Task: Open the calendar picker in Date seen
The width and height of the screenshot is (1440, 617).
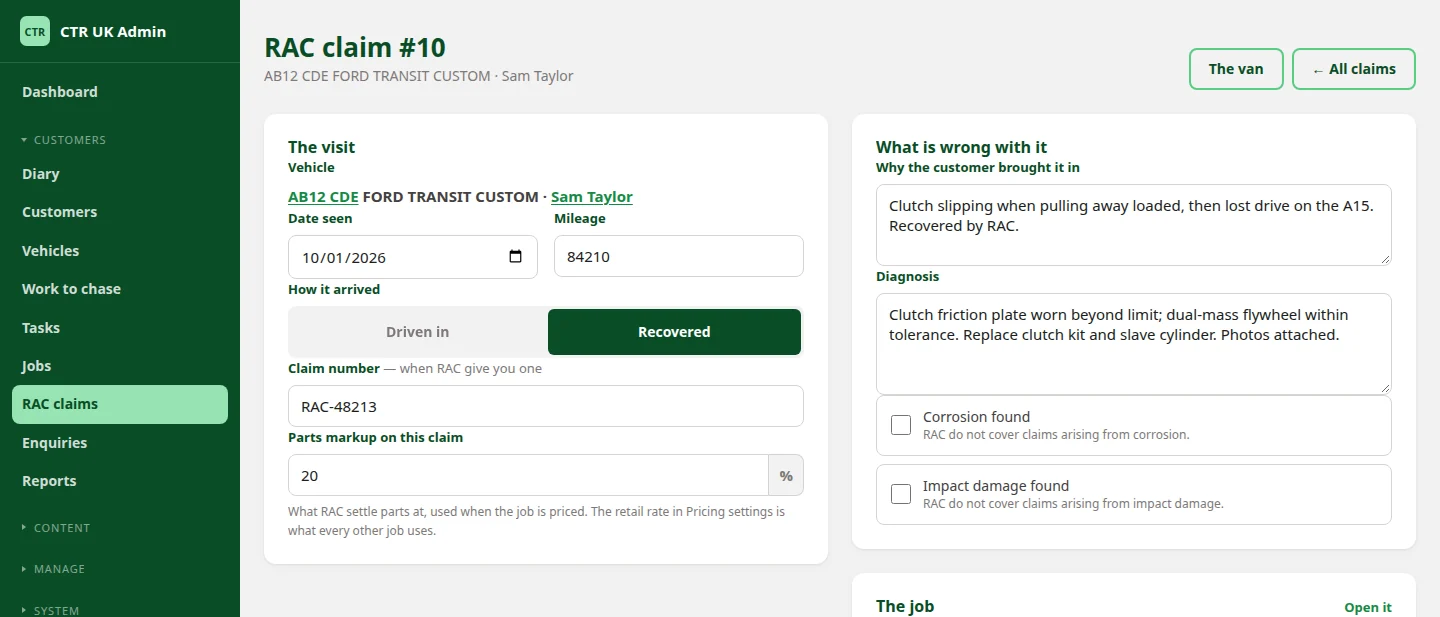Action: [x=515, y=256]
